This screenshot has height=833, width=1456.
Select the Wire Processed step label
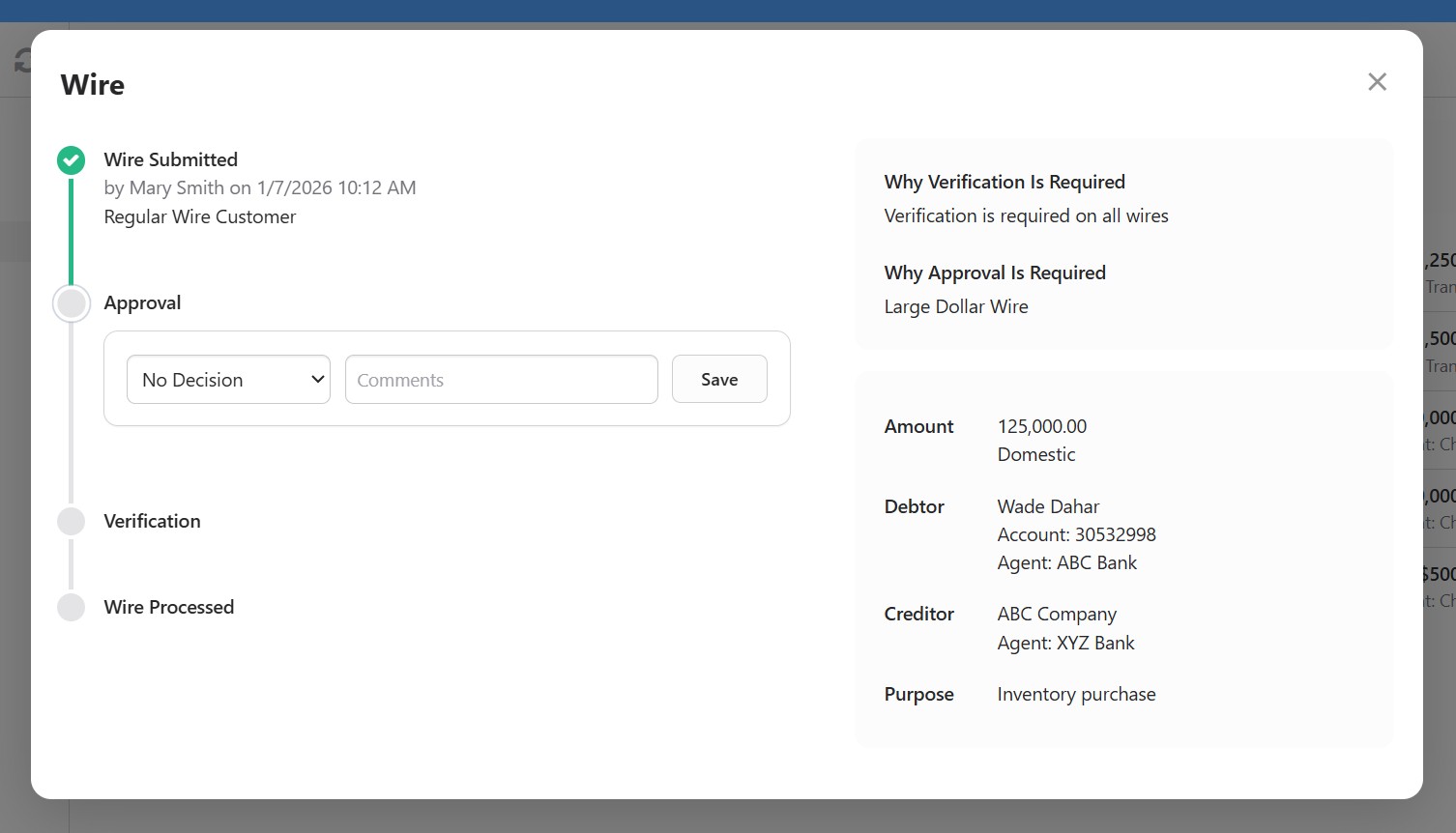(168, 607)
